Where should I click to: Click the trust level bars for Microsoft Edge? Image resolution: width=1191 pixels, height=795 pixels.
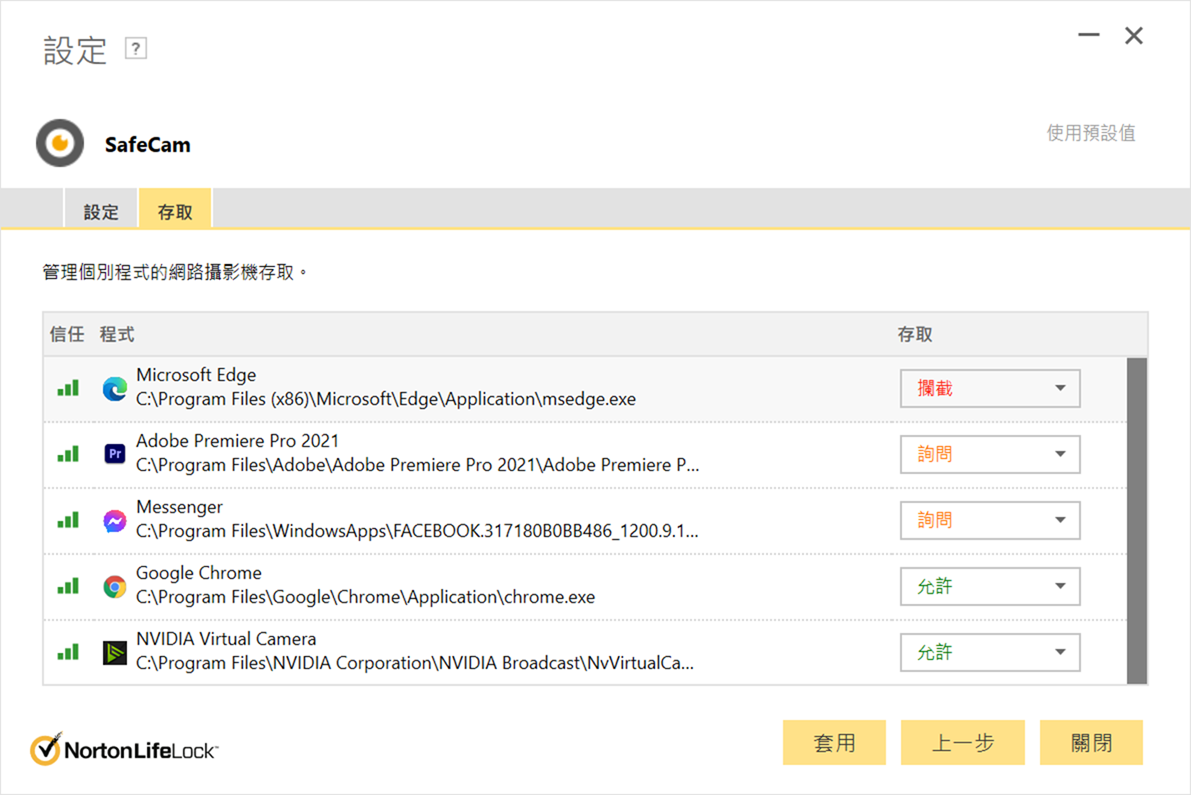[x=68, y=388]
